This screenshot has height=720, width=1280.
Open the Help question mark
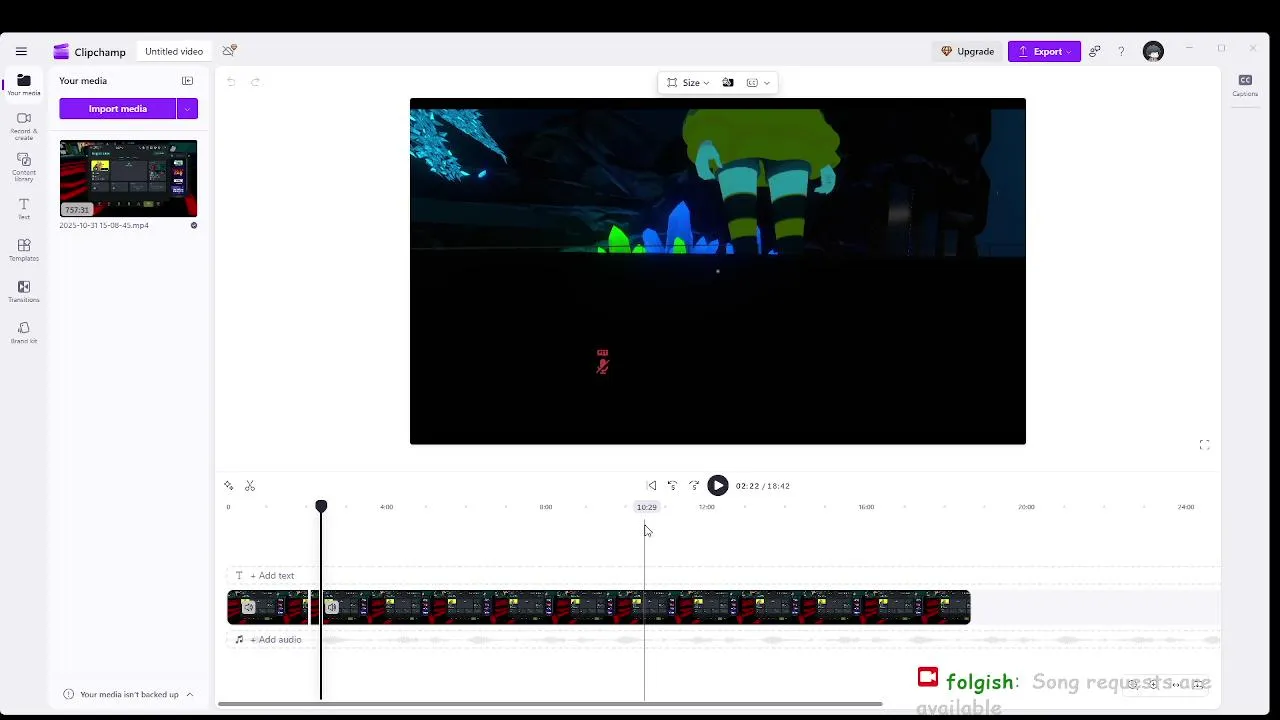(x=1121, y=51)
